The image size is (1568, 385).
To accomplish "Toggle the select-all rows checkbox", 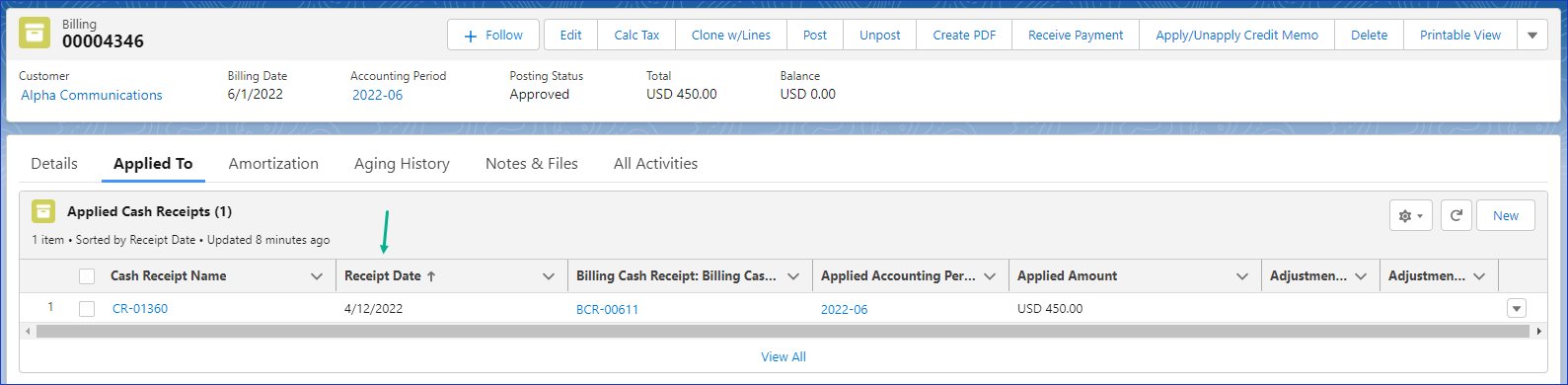I will pyautogui.click(x=87, y=276).
